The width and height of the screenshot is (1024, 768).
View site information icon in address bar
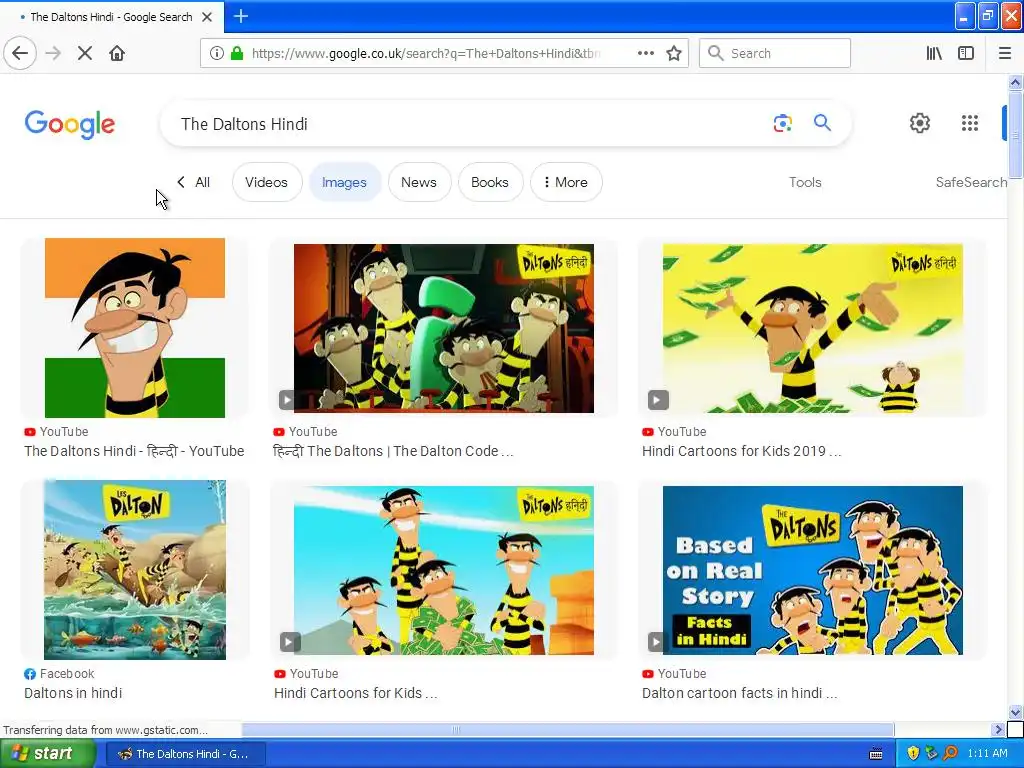coord(217,53)
